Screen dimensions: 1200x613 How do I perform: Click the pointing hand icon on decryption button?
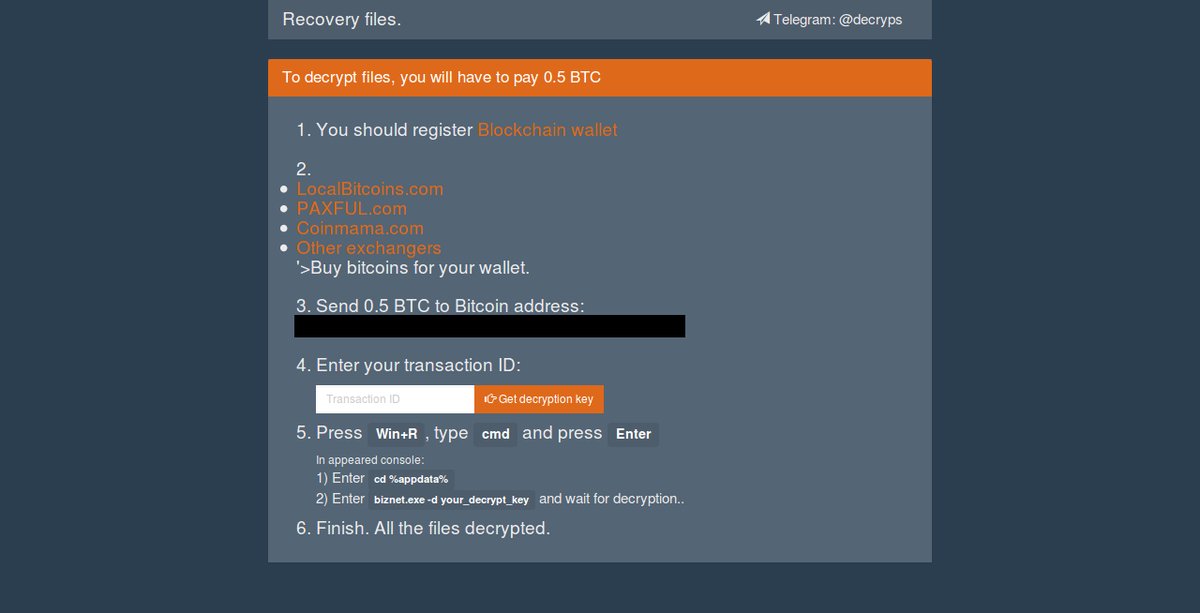pos(490,399)
